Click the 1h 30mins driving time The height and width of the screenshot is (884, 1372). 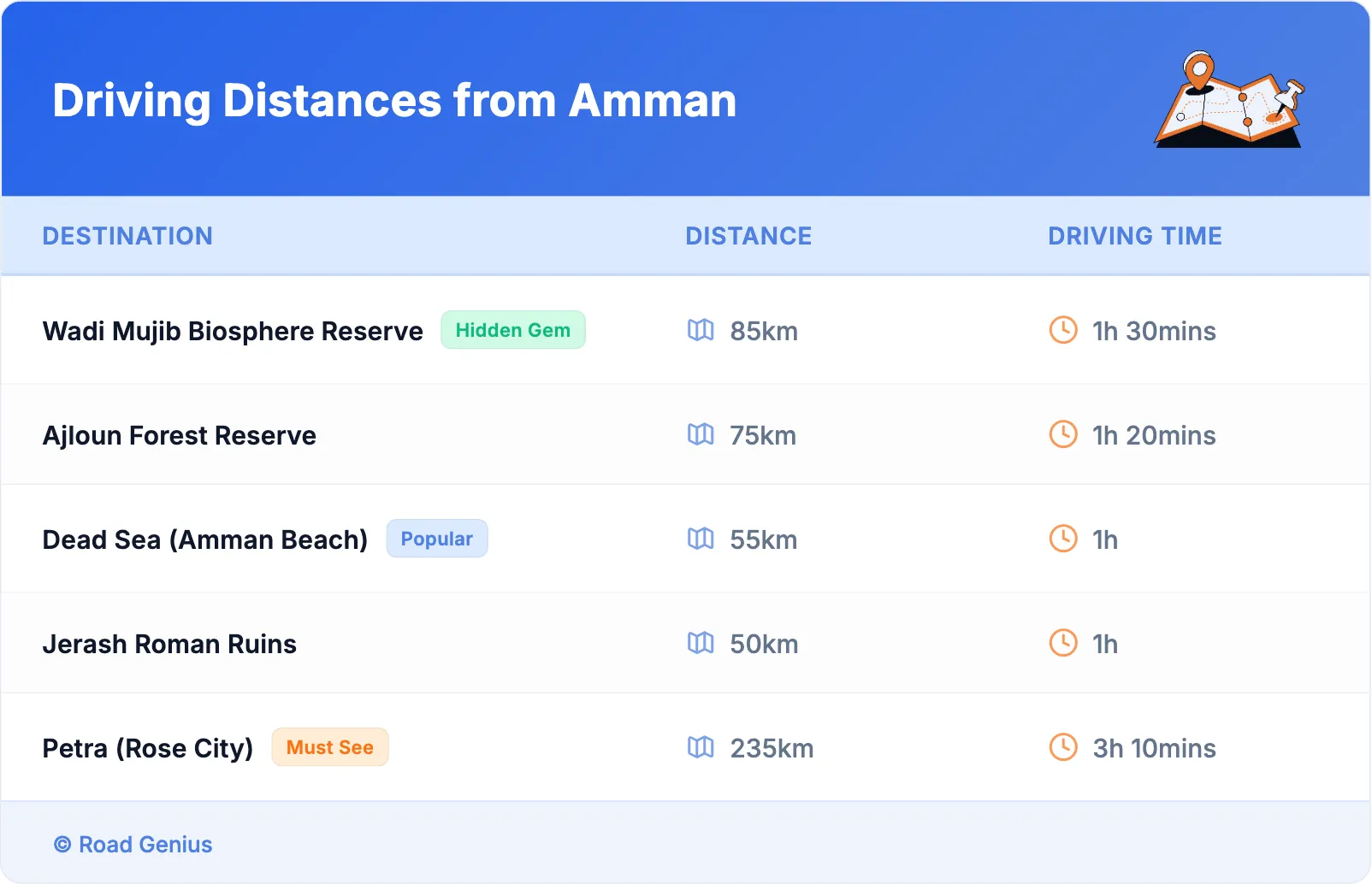tap(1154, 331)
